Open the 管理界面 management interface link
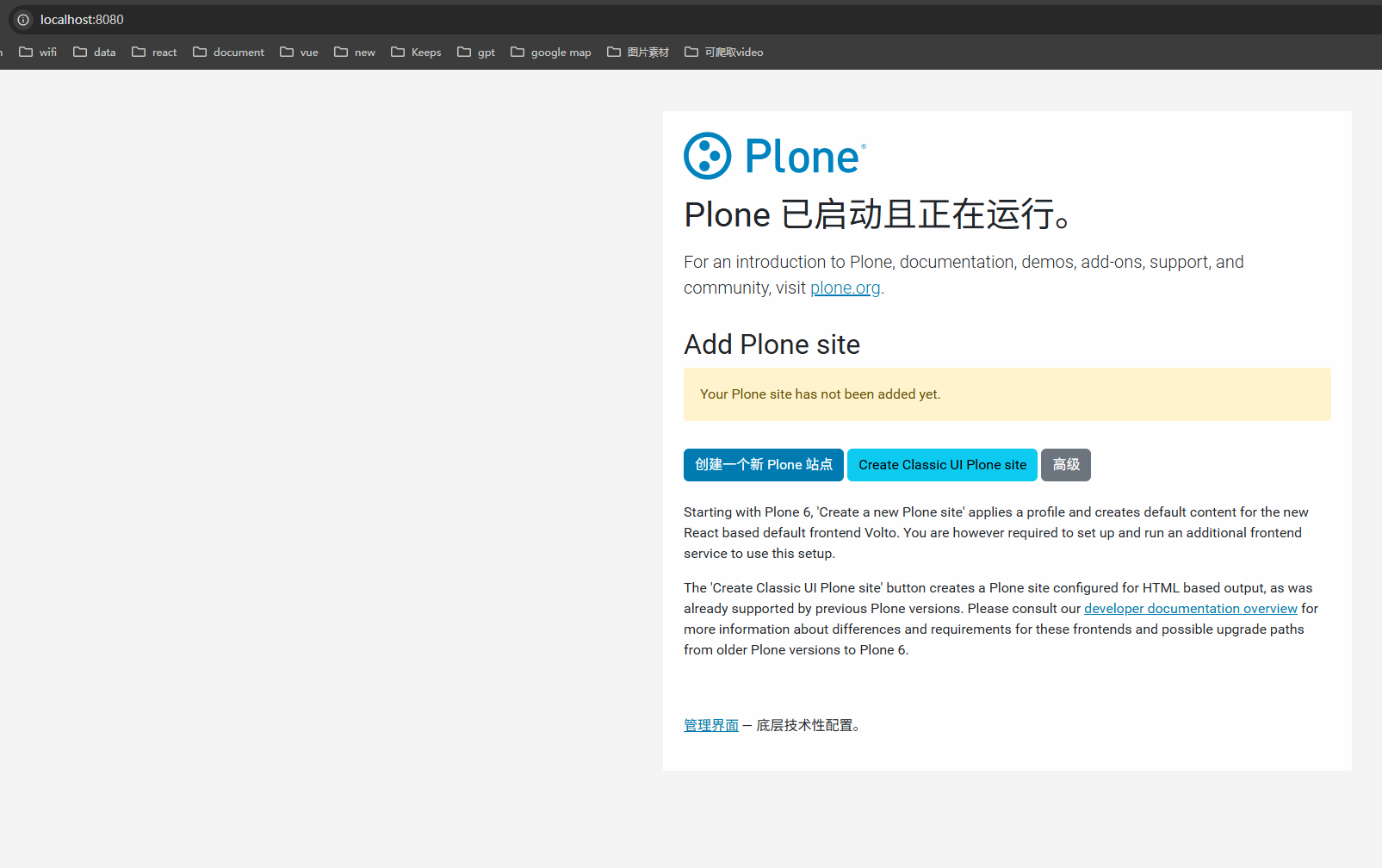Image resolution: width=1382 pixels, height=868 pixels. pyautogui.click(x=711, y=725)
